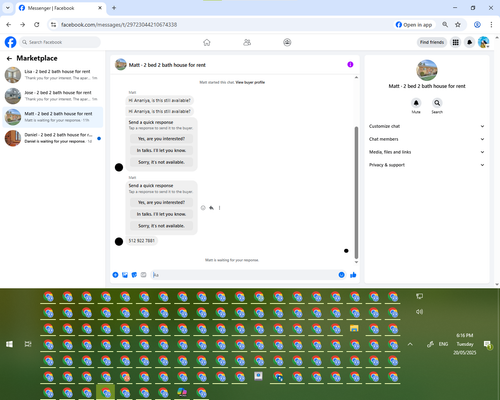Go to the Facebook Home feed icon
This screenshot has width=500, height=400.
point(207,42)
